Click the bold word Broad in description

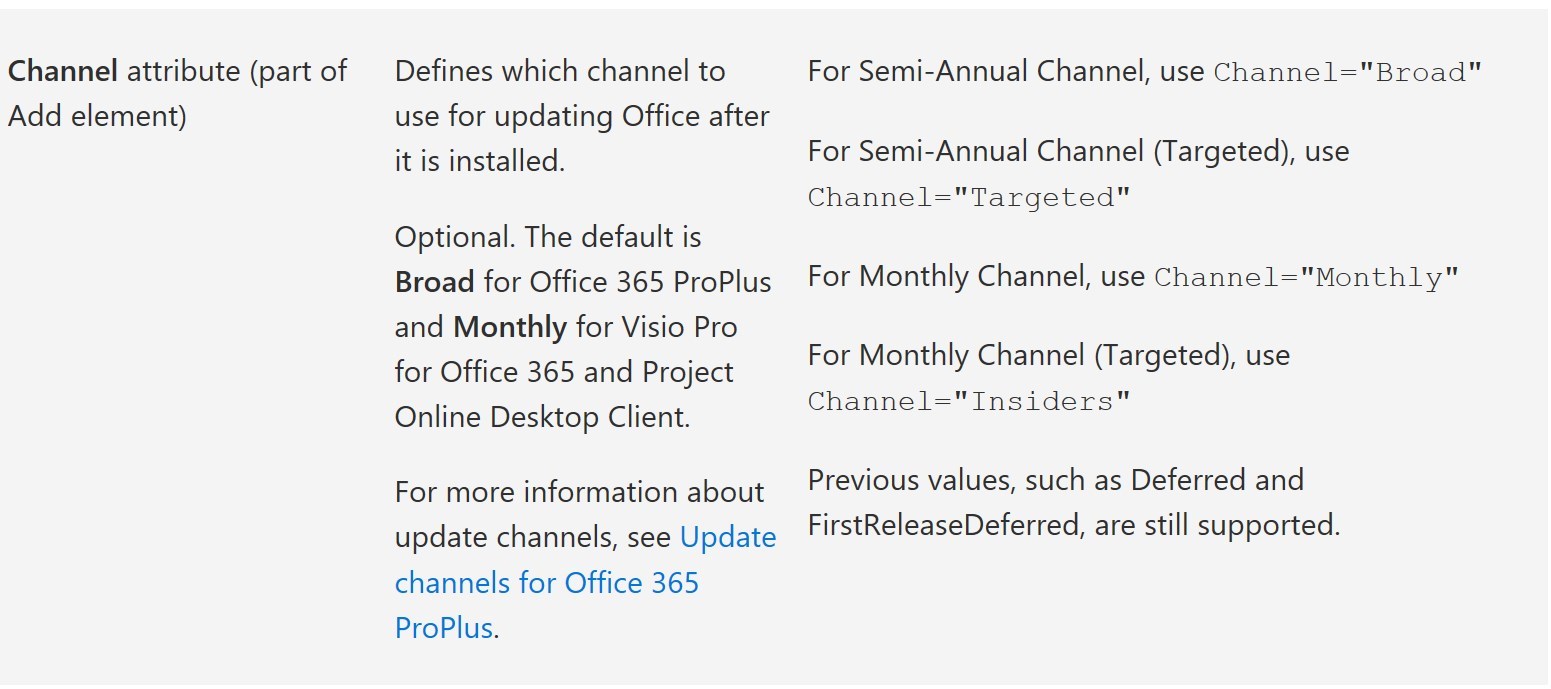pos(435,282)
